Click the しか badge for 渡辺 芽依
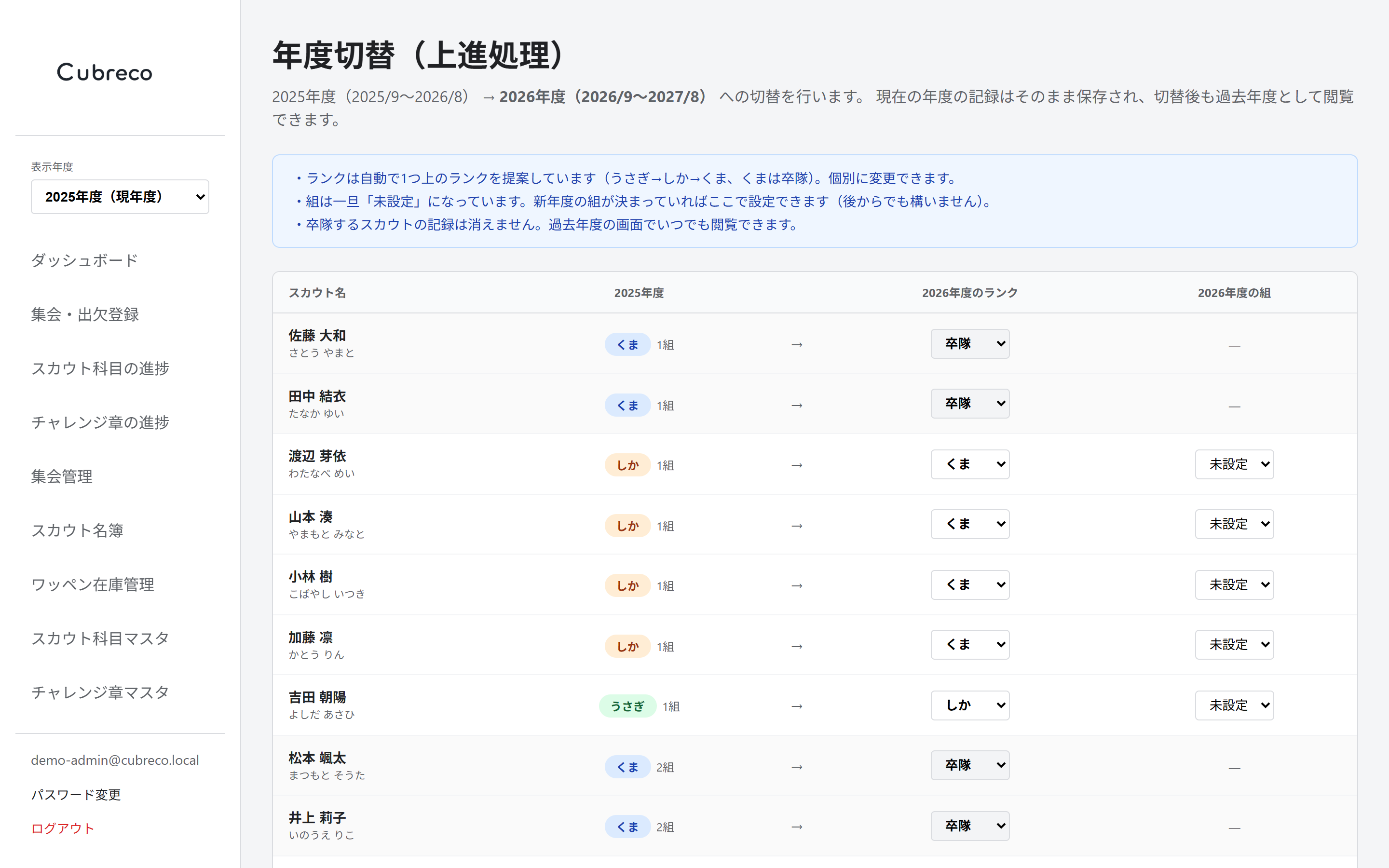 (627, 465)
